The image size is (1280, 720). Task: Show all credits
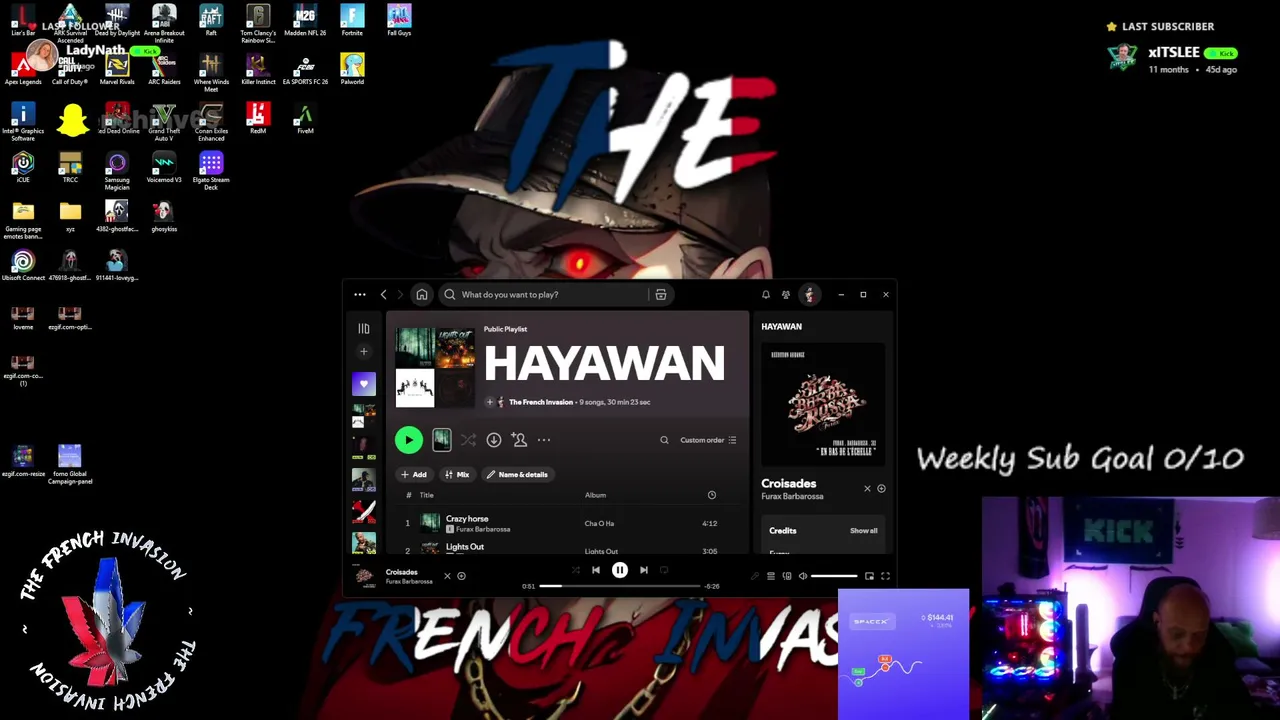pyautogui.click(x=864, y=531)
